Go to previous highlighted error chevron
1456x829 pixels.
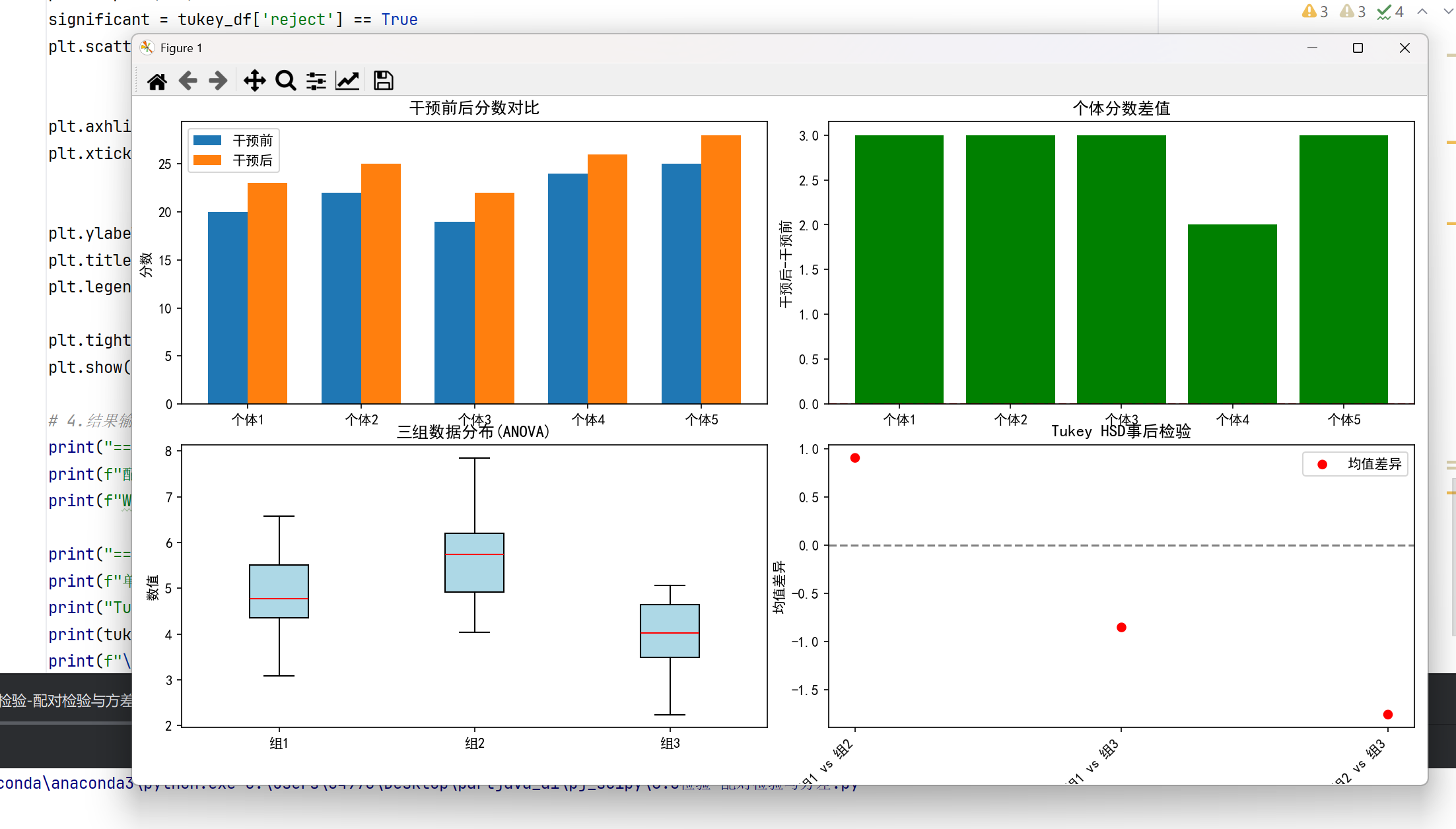click(1422, 12)
